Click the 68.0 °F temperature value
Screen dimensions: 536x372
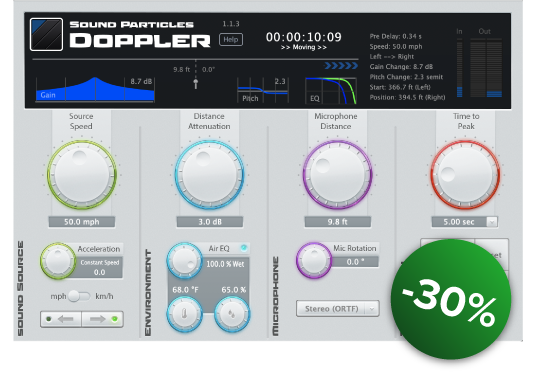pos(185,290)
